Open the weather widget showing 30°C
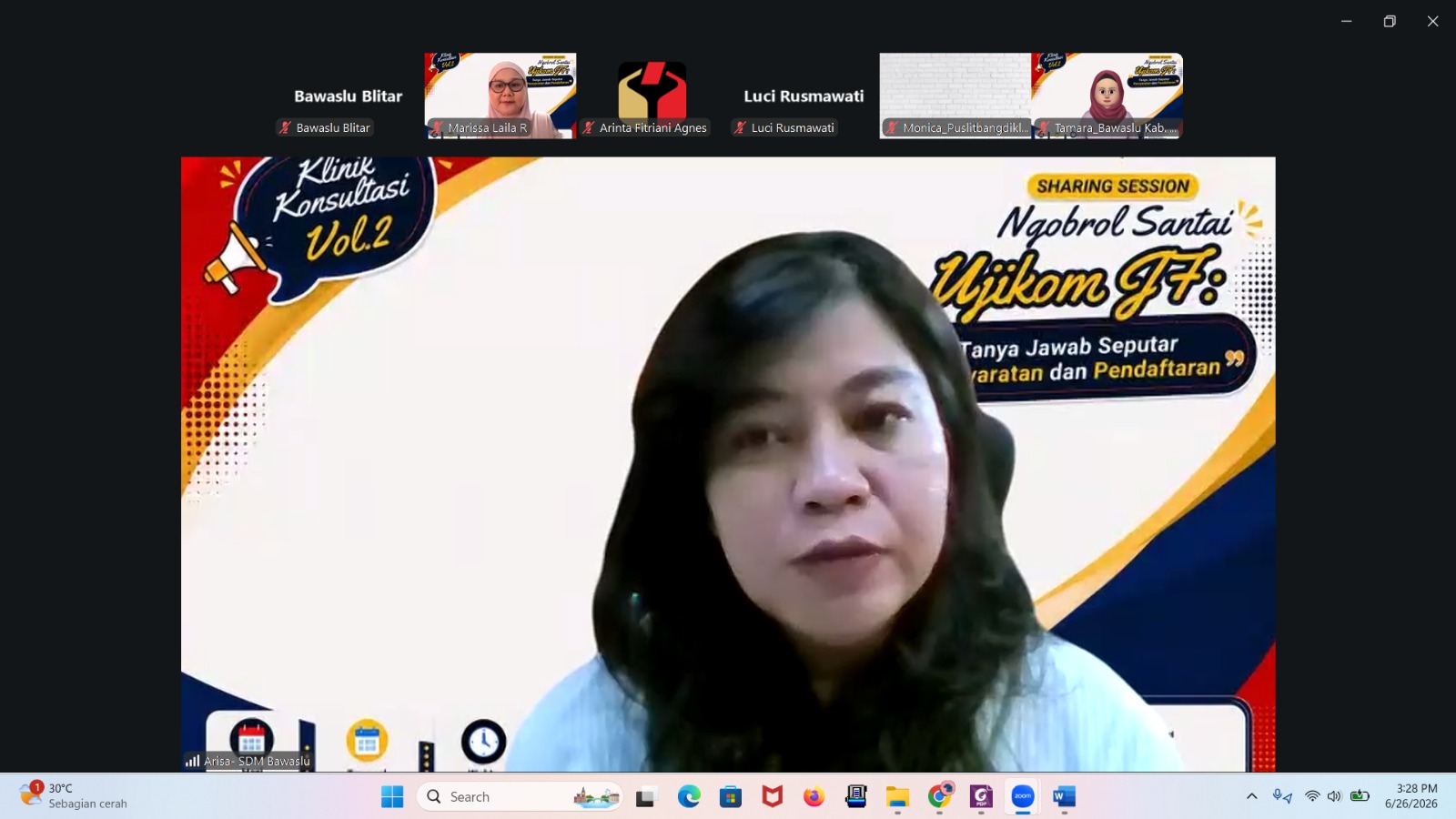 [74, 796]
